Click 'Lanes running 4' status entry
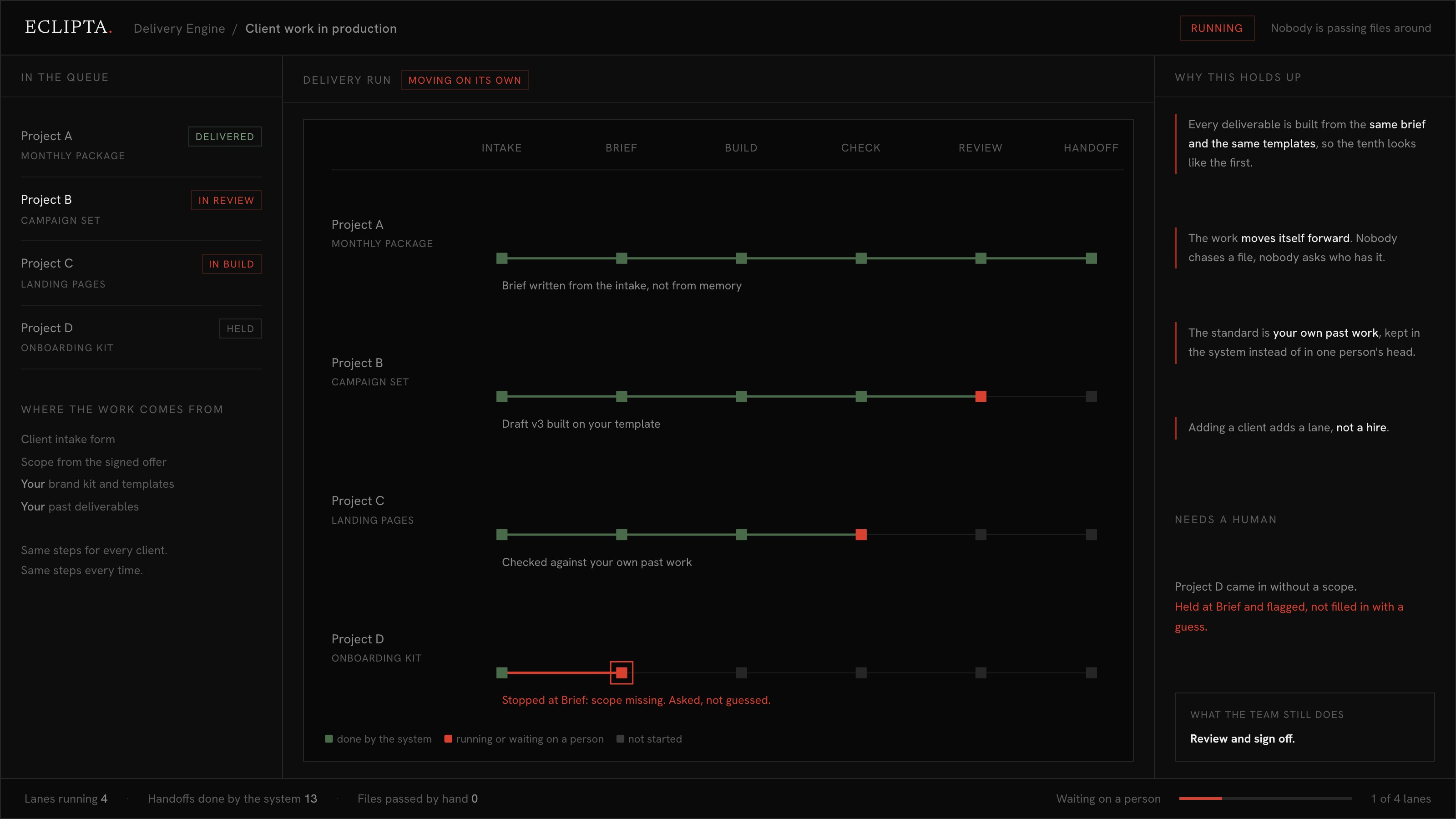 pyautogui.click(x=66, y=798)
